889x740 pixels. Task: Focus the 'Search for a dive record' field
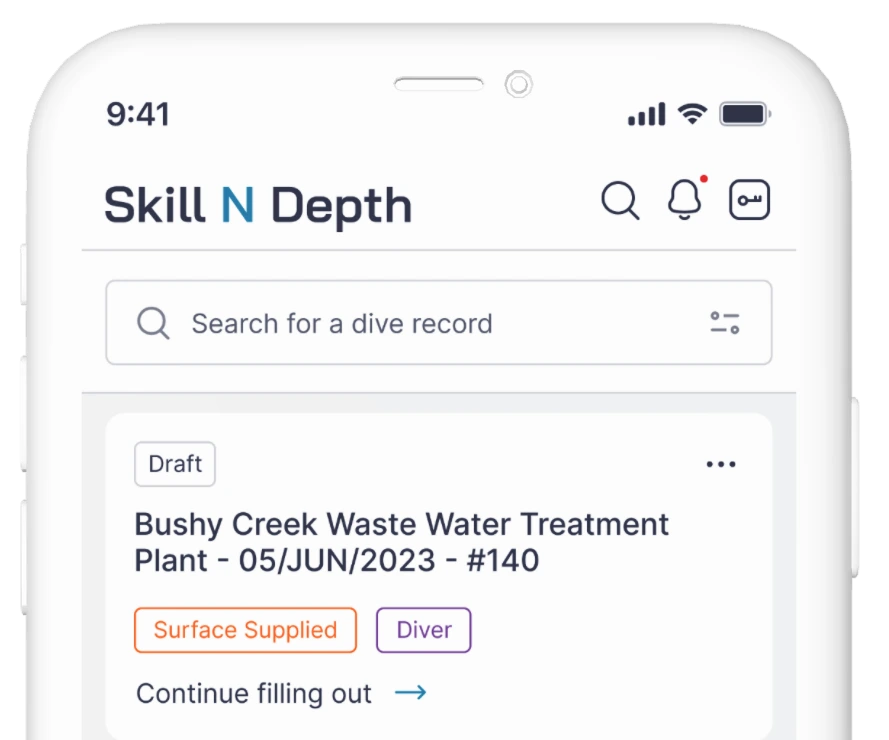coord(439,323)
